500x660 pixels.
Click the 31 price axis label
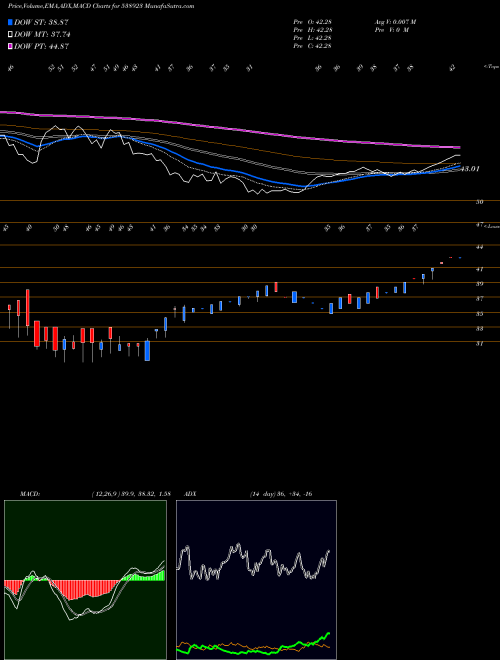click(x=479, y=343)
